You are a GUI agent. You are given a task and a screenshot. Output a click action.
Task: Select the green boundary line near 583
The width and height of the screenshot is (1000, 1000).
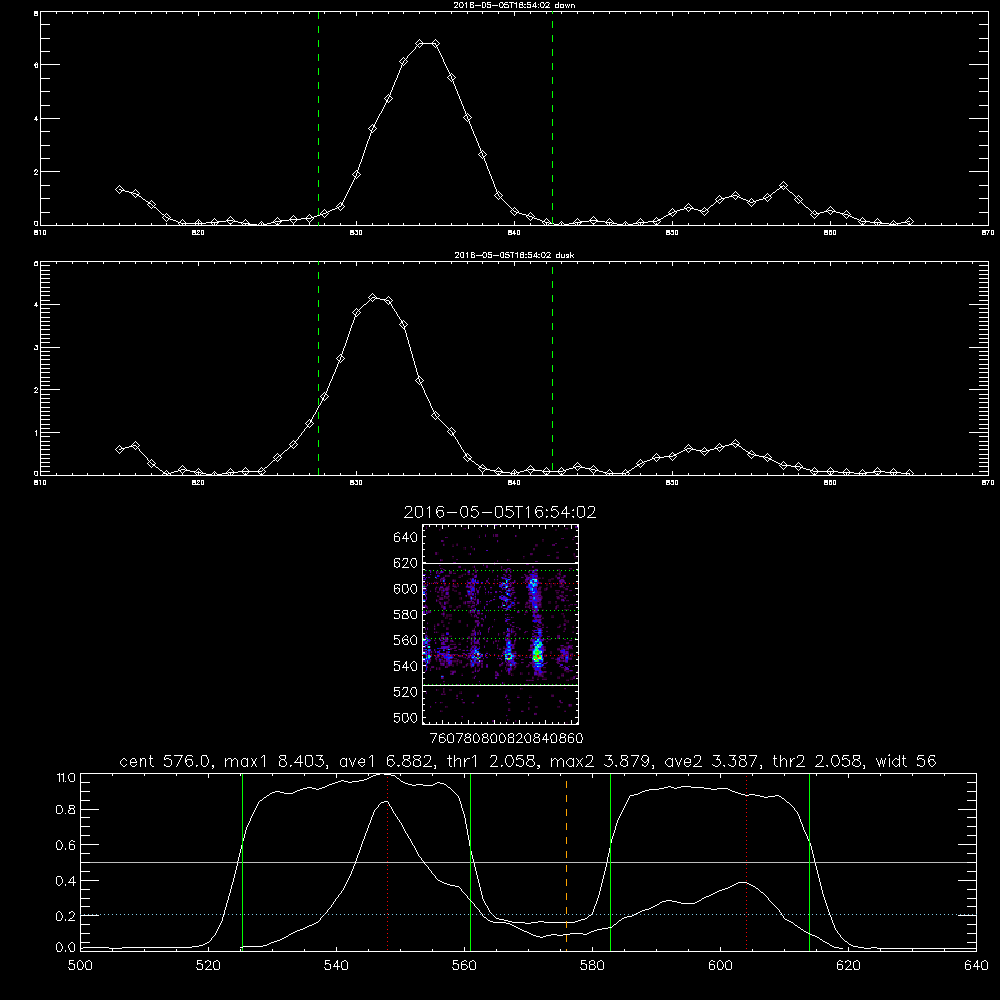click(610, 862)
